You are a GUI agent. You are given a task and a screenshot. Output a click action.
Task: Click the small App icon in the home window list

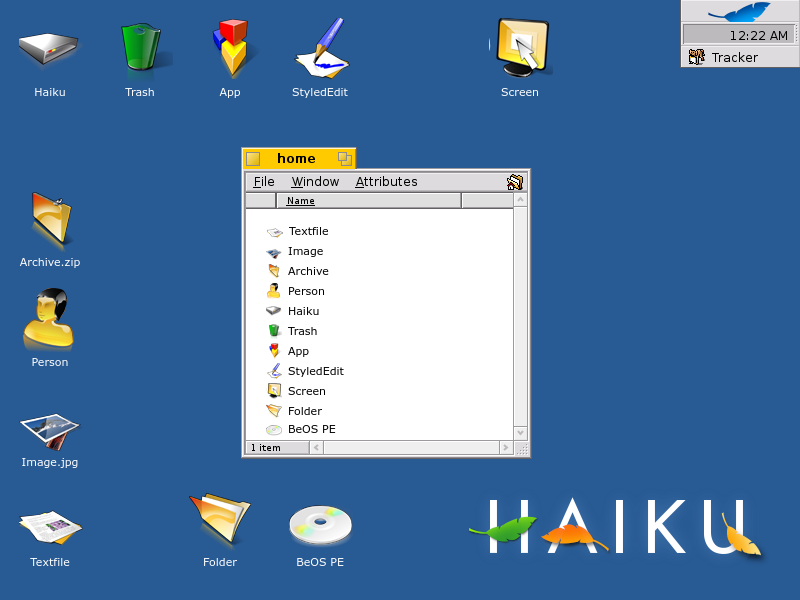[274, 351]
